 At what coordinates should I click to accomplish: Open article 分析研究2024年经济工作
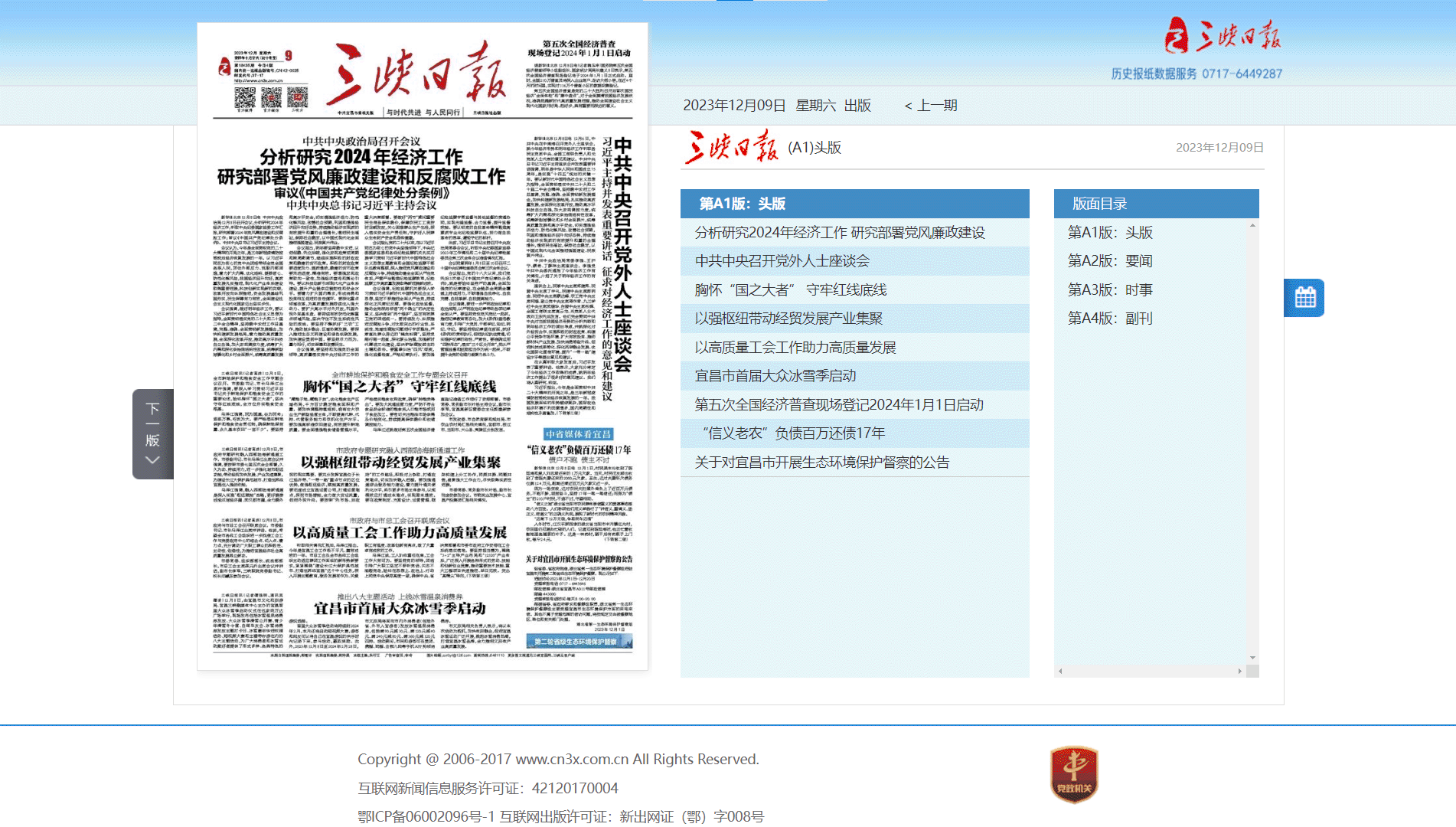tap(840, 233)
